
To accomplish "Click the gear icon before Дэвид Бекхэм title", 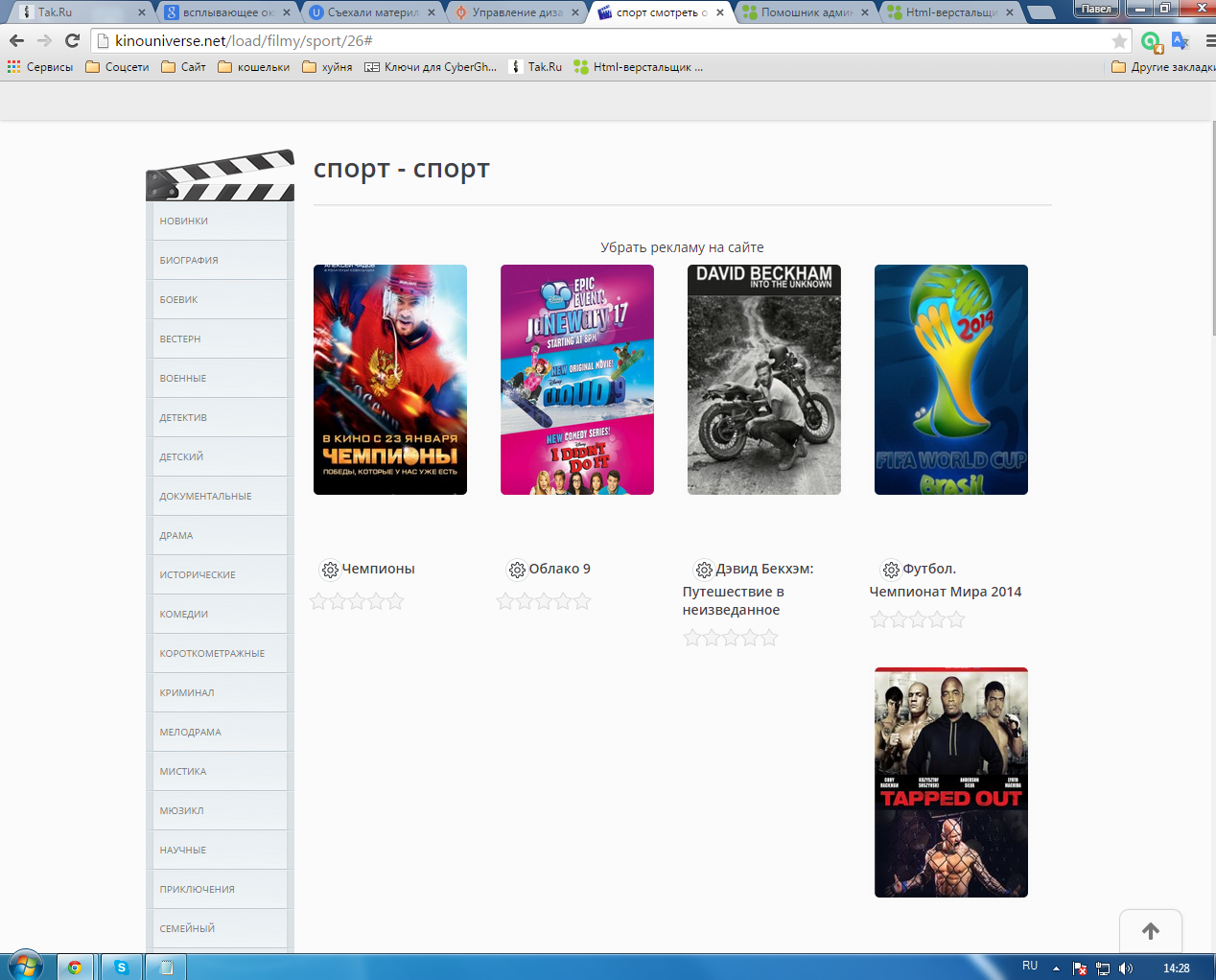I will [704, 570].
